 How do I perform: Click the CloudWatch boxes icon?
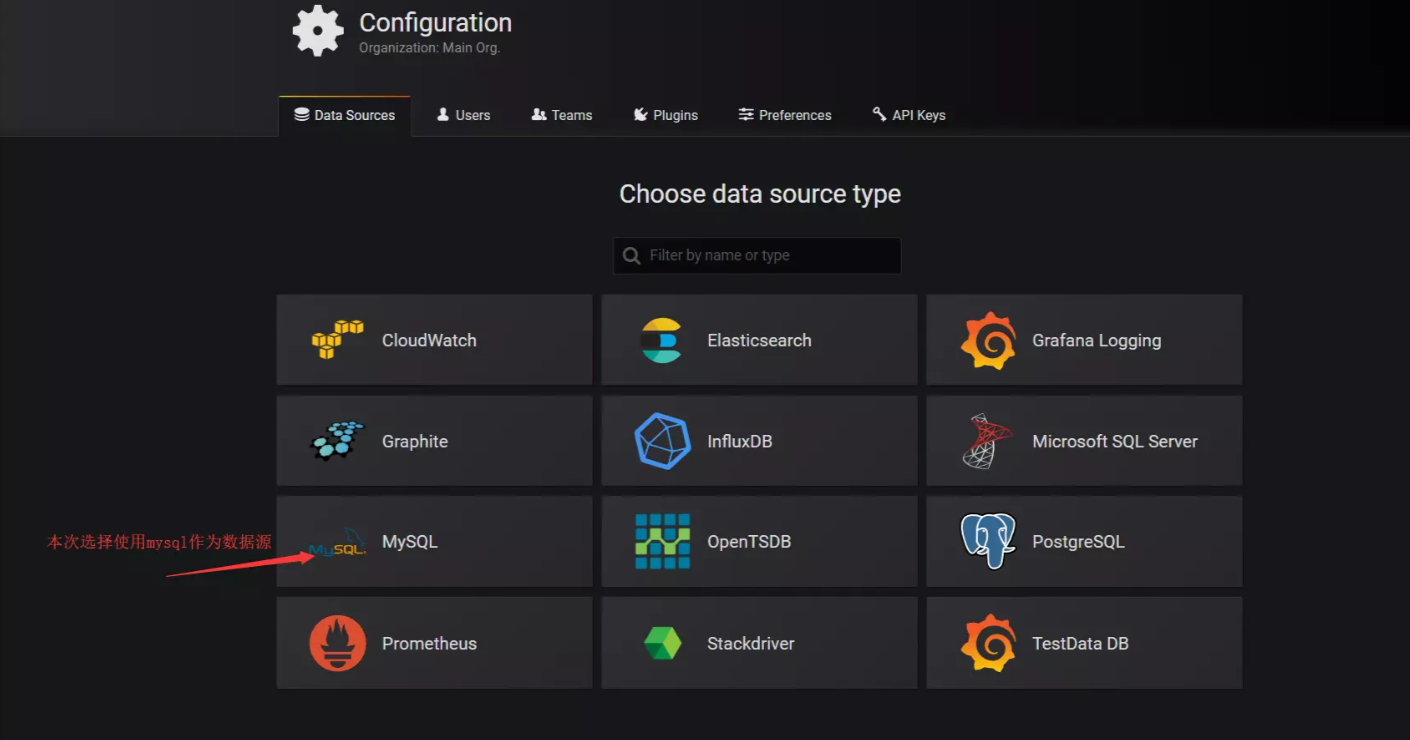[x=337, y=340]
